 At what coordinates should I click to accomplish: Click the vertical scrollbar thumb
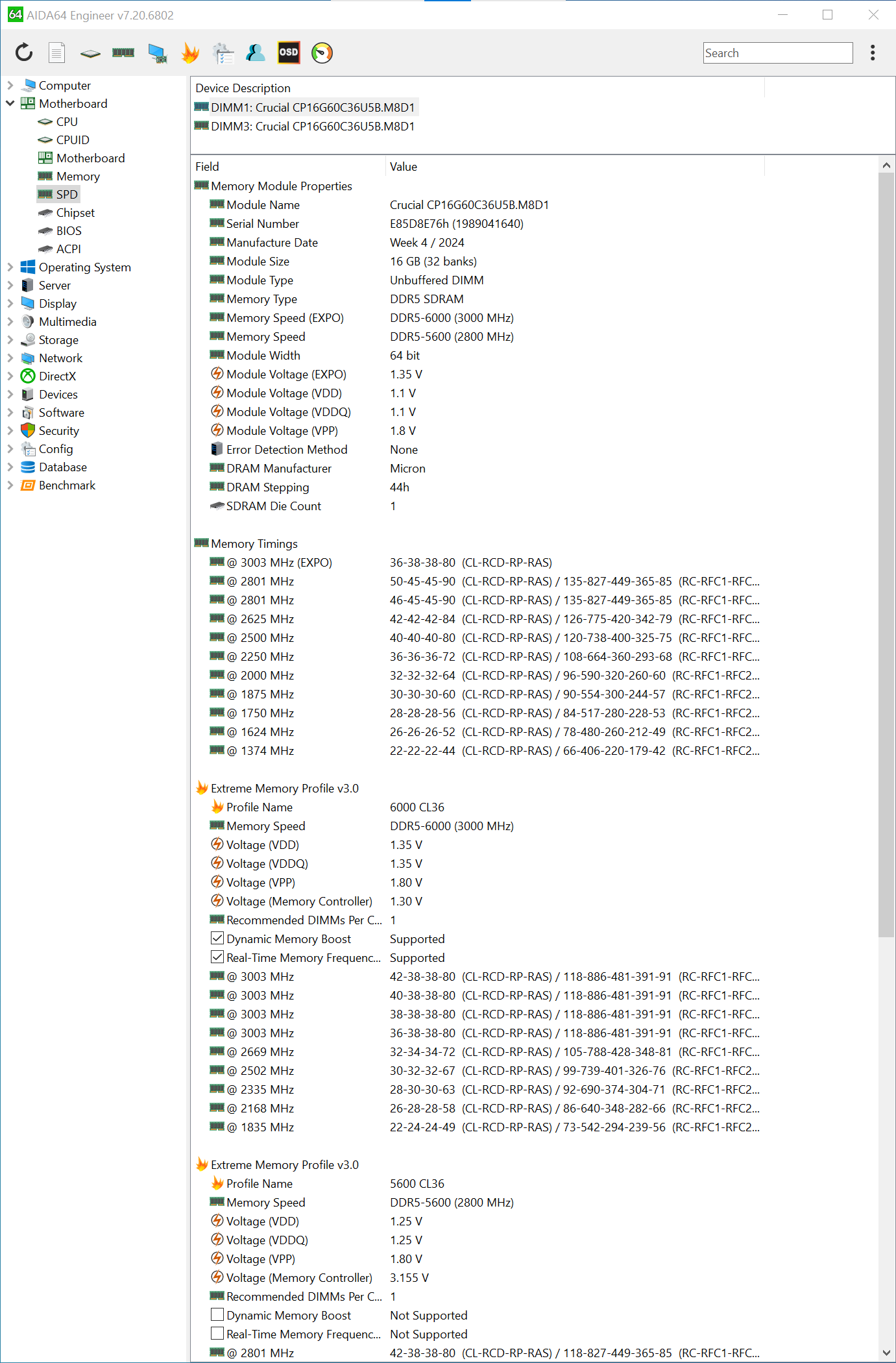click(x=886, y=556)
